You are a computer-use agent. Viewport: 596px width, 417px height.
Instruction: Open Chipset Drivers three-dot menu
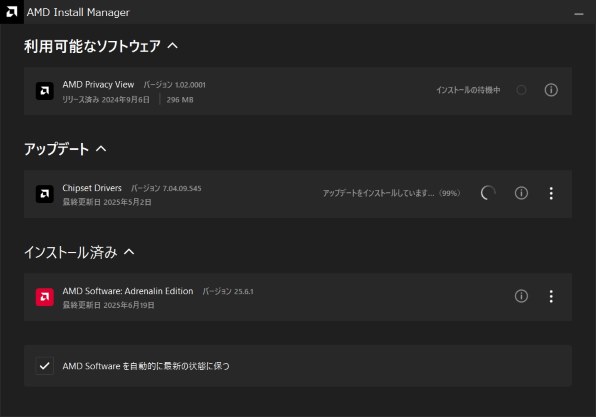click(x=551, y=193)
